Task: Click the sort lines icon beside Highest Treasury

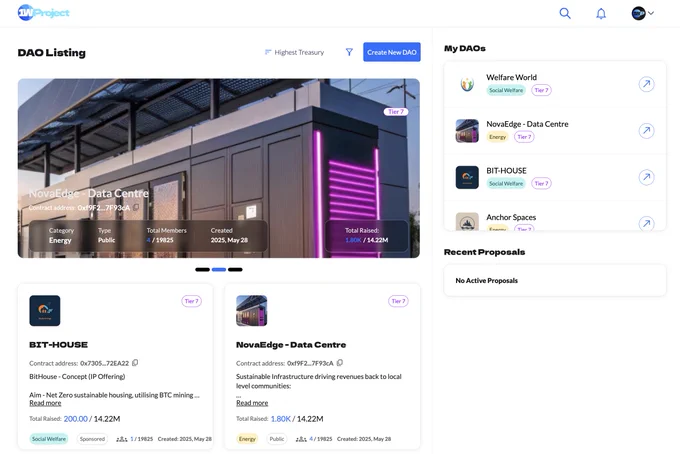Action: pos(268,52)
